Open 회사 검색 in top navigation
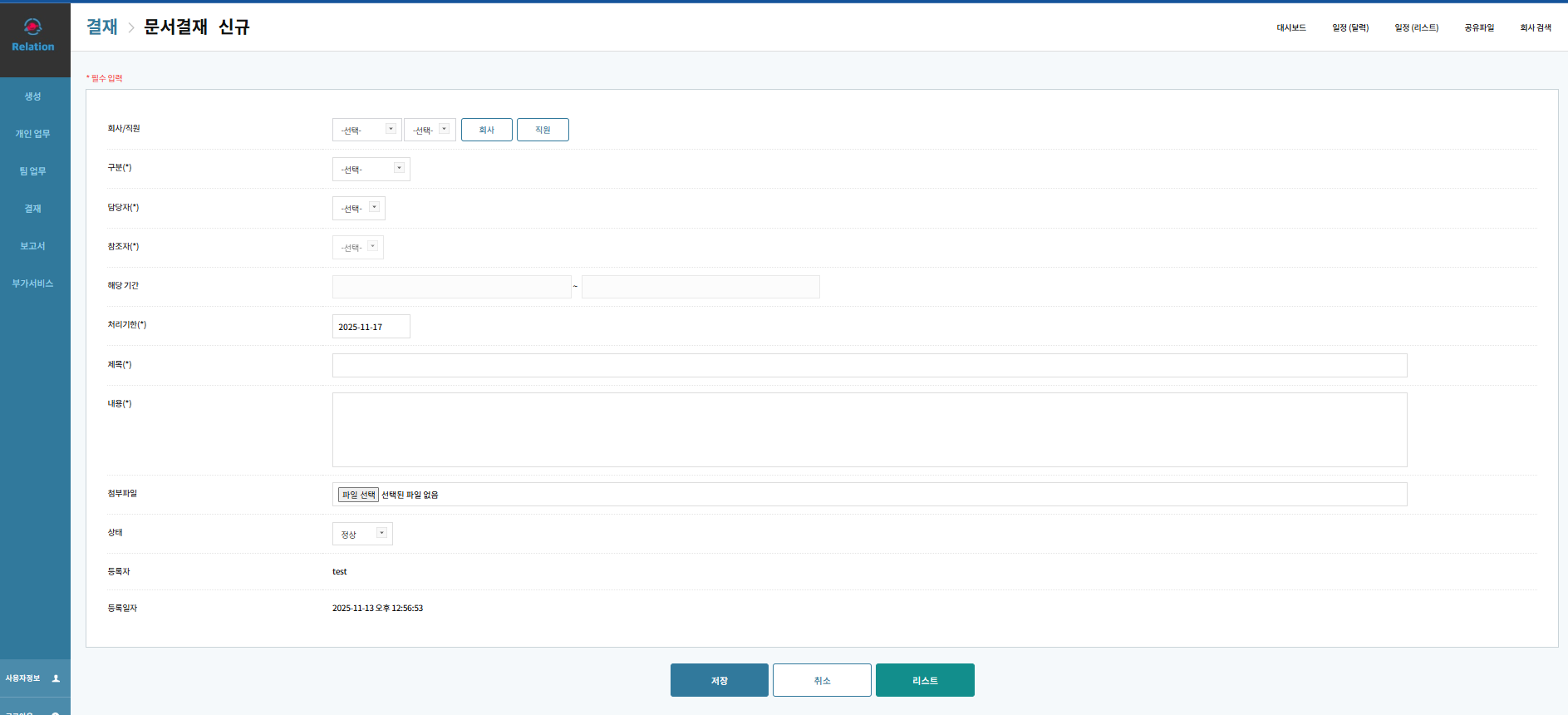The height and width of the screenshot is (715, 1568). coord(1536,27)
